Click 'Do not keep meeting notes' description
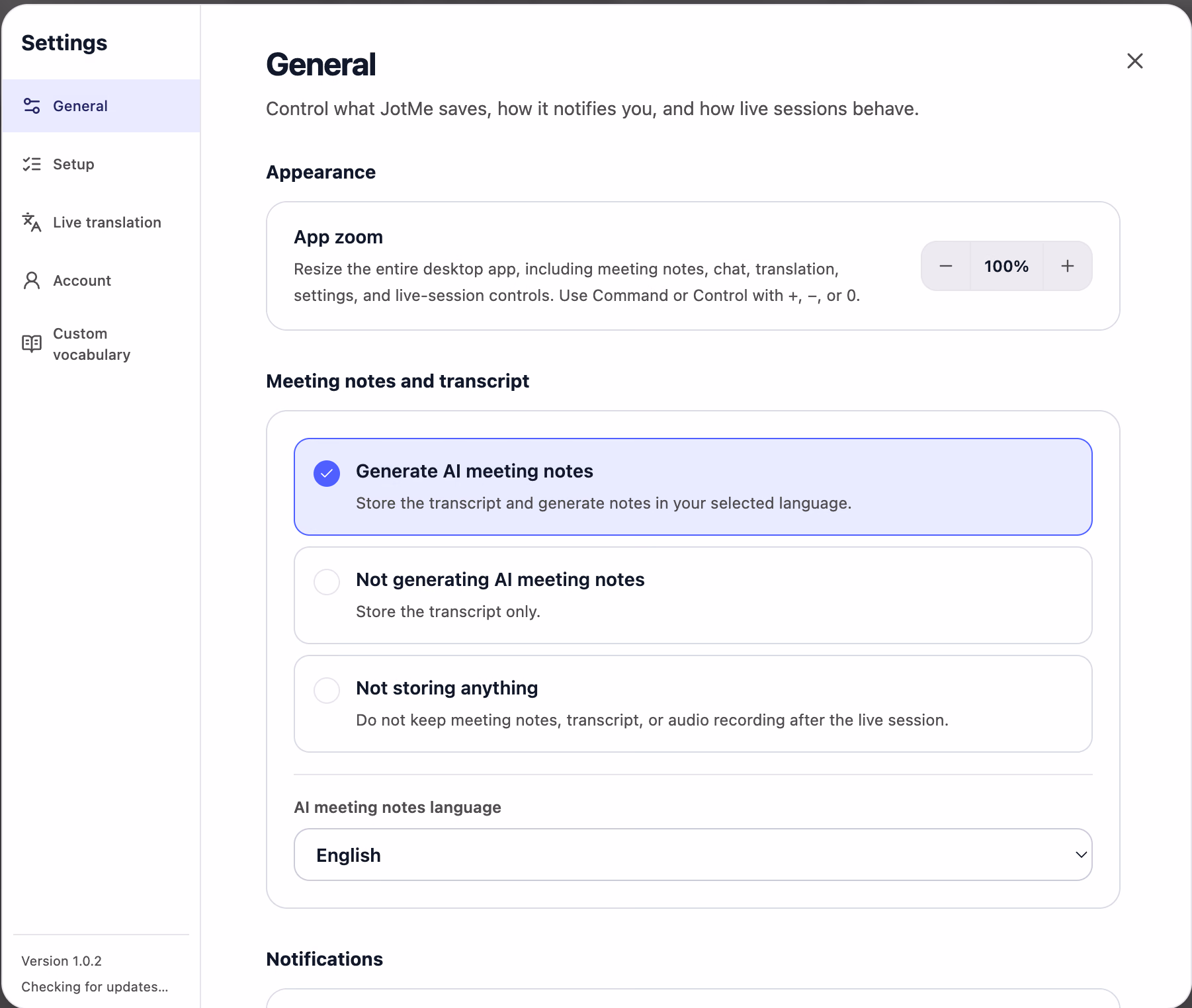 click(x=652, y=720)
